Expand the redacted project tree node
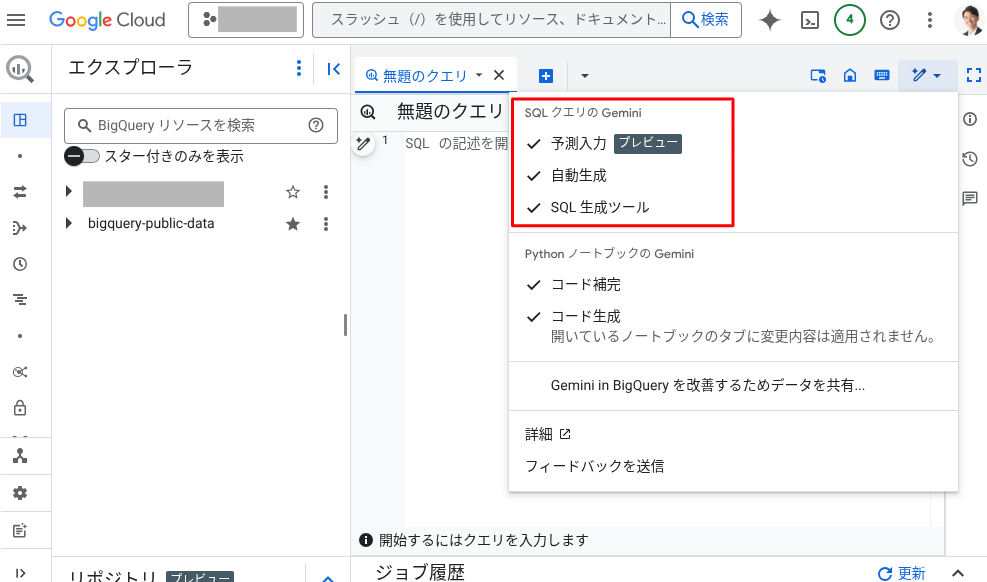This screenshot has width=987, height=582. (x=69, y=191)
